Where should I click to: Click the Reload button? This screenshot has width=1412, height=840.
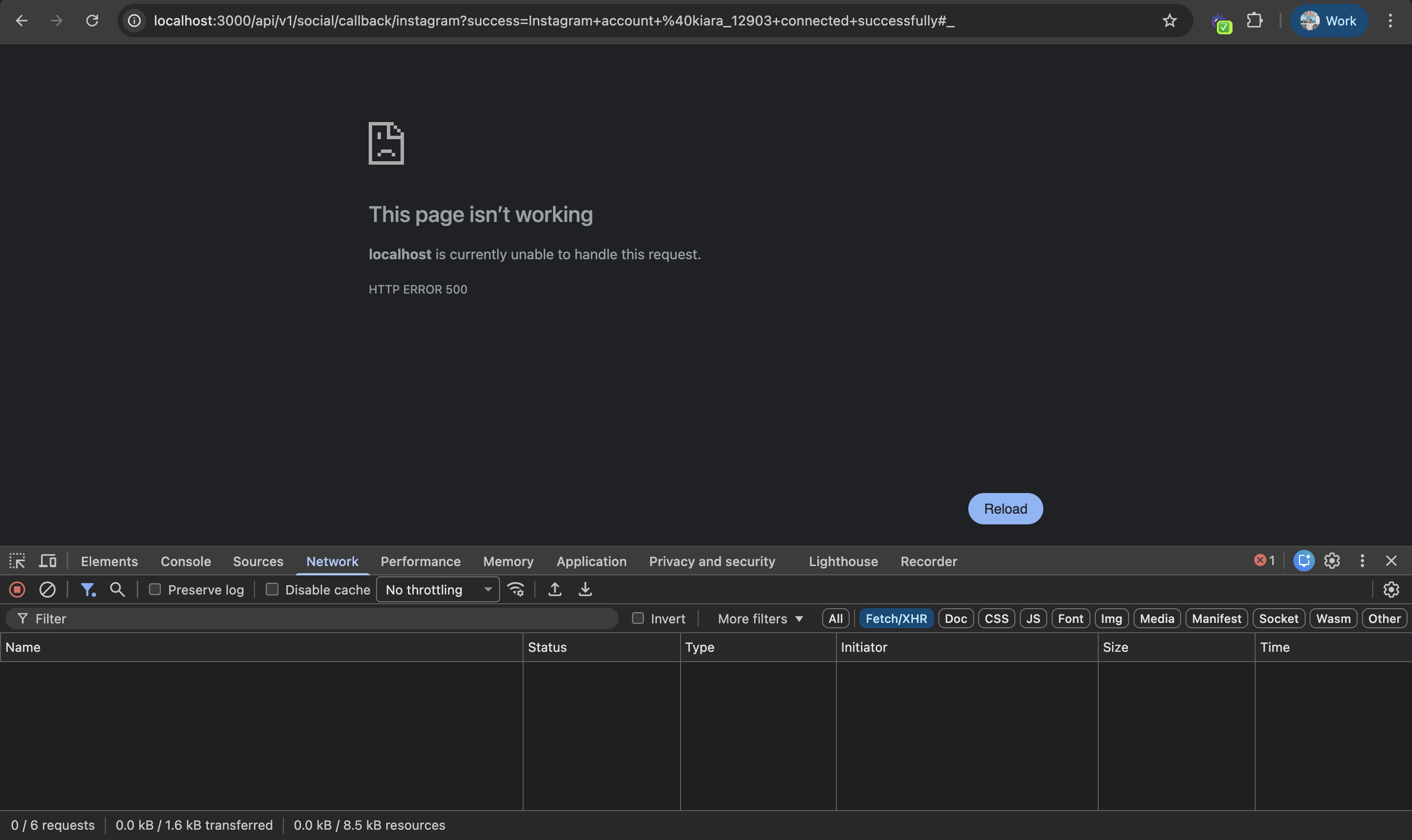pyautogui.click(x=1005, y=508)
